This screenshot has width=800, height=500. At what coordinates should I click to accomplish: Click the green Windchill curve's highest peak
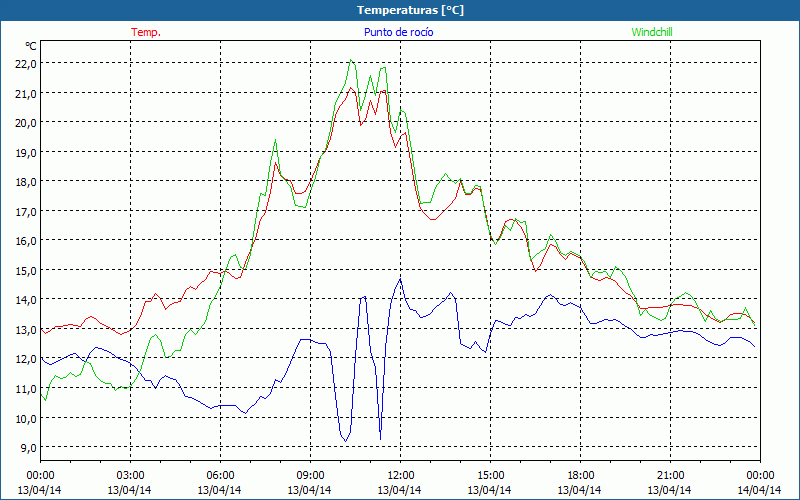tap(350, 61)
